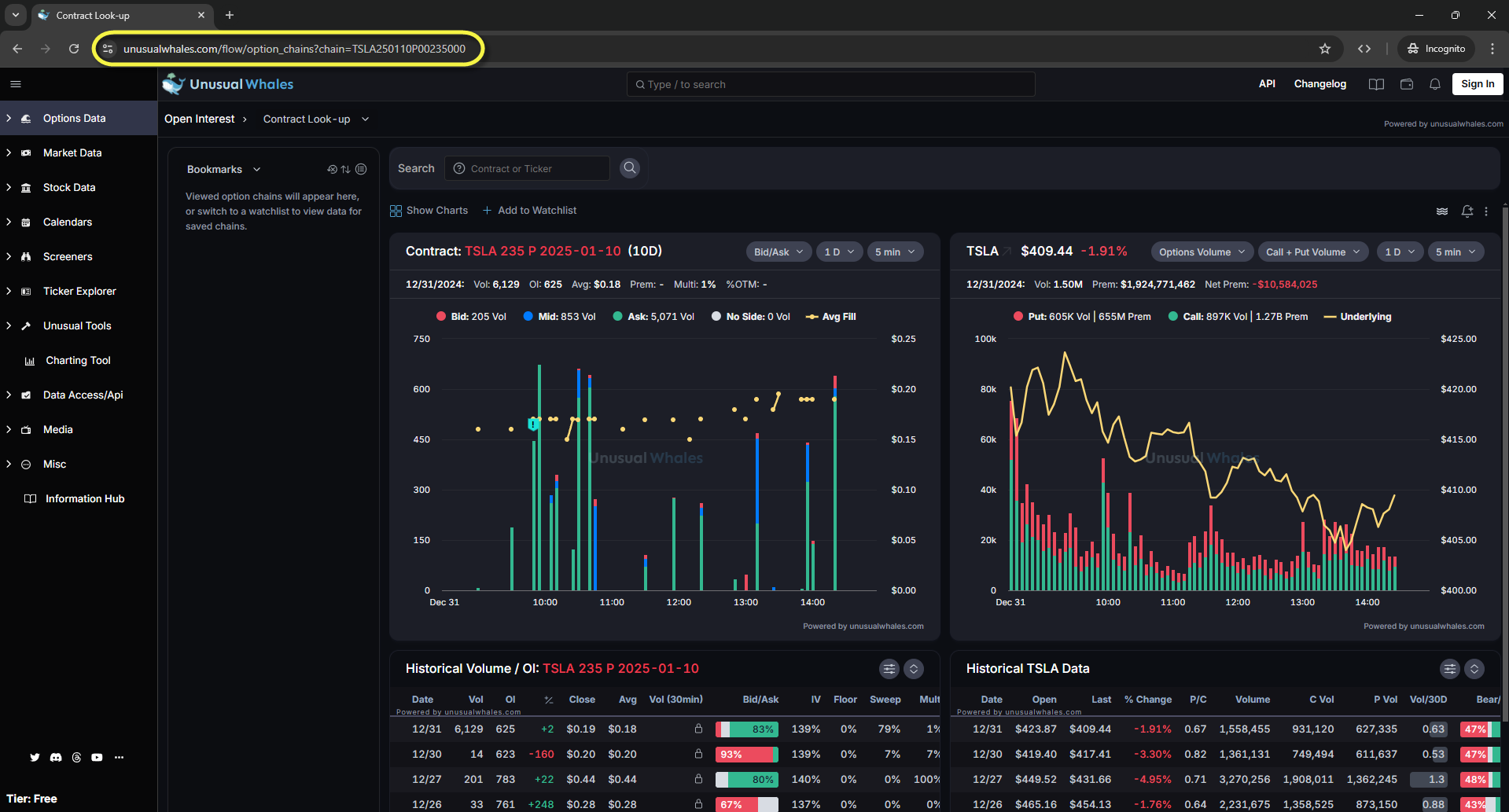Collapse Historical Volume panel toggle icon
The height and width of the screenshot is (812, 1509).
[914, 669]
